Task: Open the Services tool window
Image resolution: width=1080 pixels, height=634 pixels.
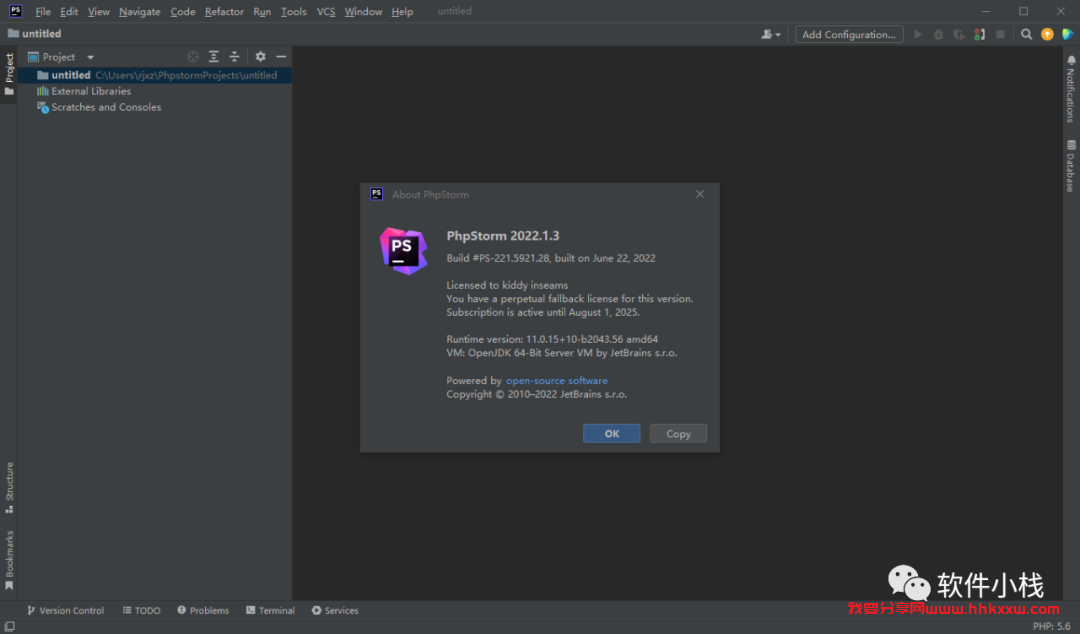Action: [335, 611]
